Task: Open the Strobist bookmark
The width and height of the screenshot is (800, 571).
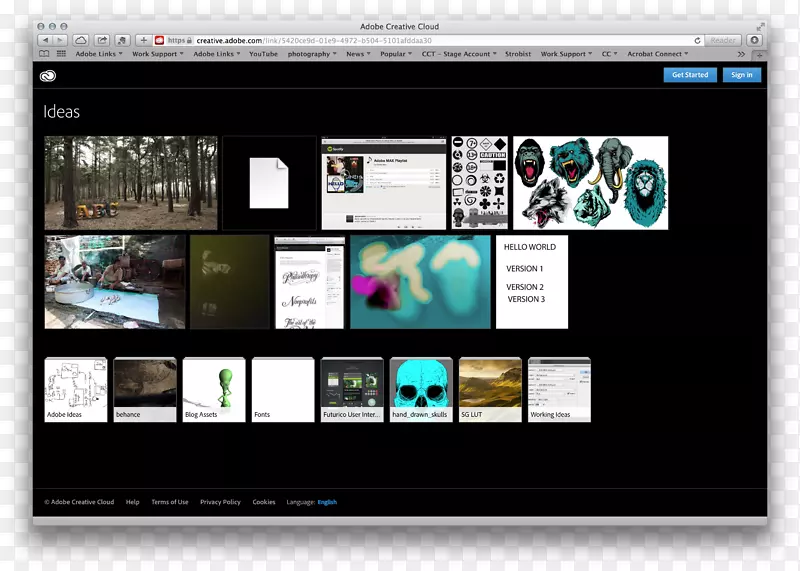Action: (x=518, y=54)
